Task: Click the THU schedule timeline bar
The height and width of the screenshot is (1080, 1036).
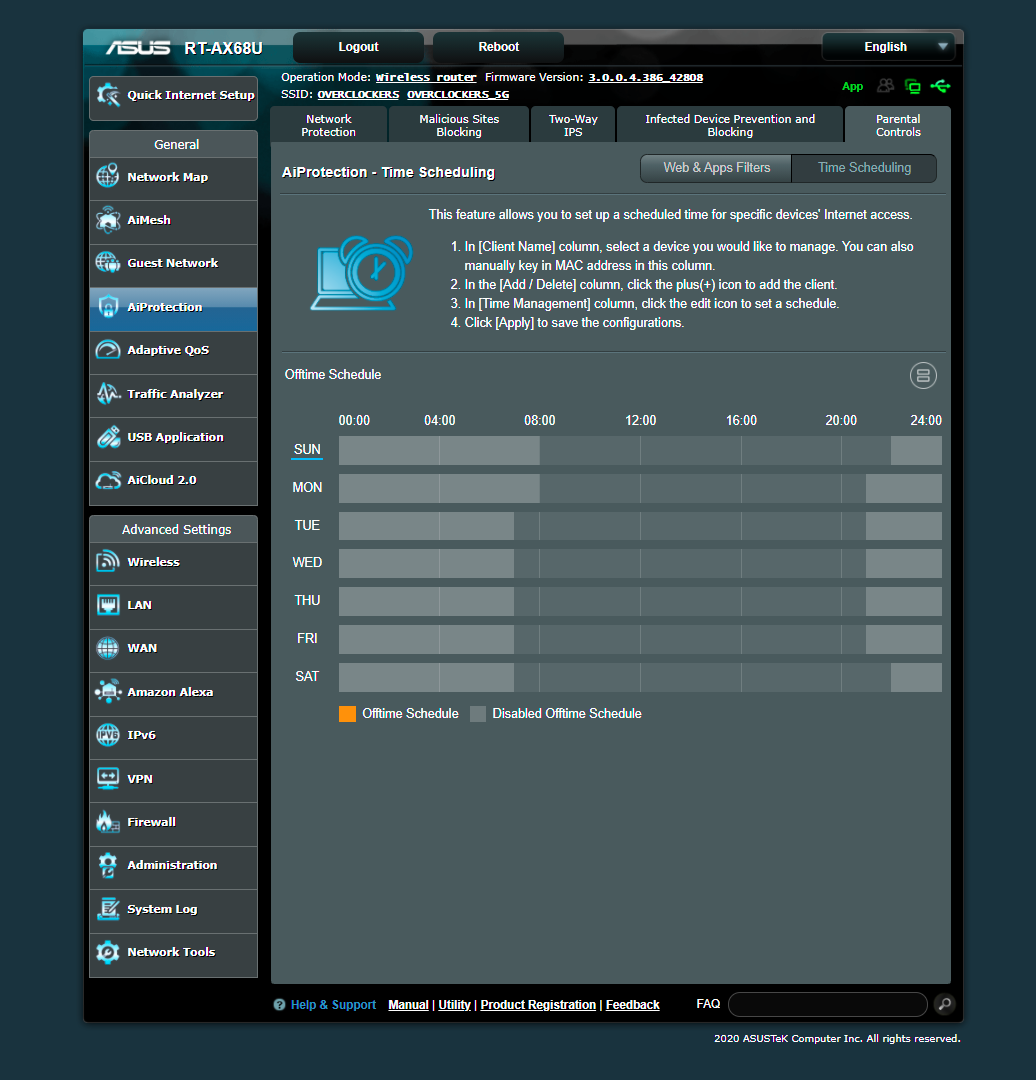Action: [x=640, y=601]
